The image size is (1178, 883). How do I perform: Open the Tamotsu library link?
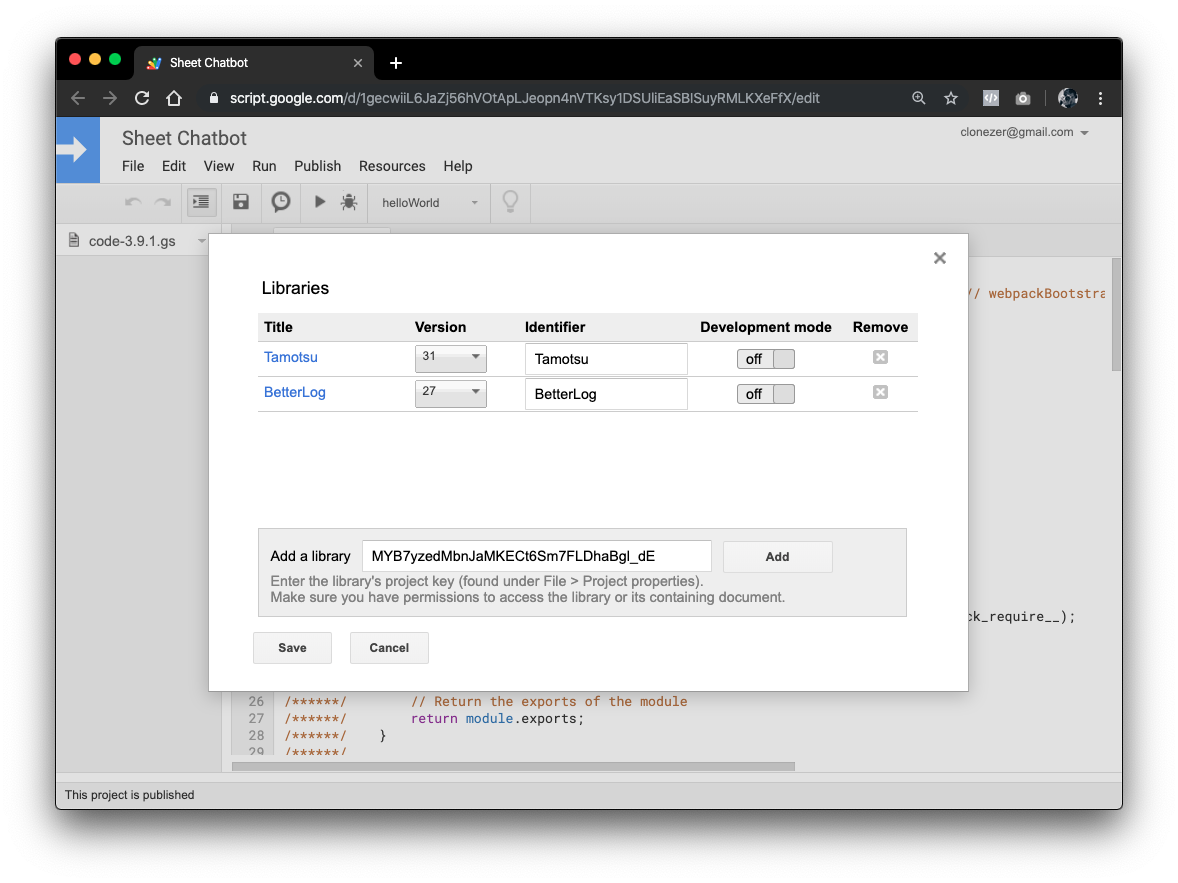(291, 357)
